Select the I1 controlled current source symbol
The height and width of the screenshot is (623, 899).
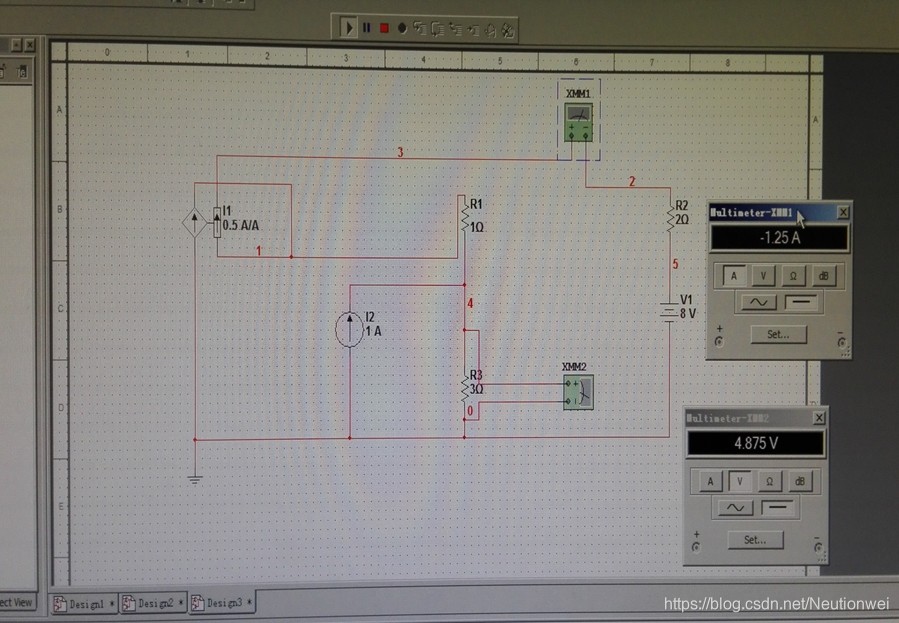201,223
